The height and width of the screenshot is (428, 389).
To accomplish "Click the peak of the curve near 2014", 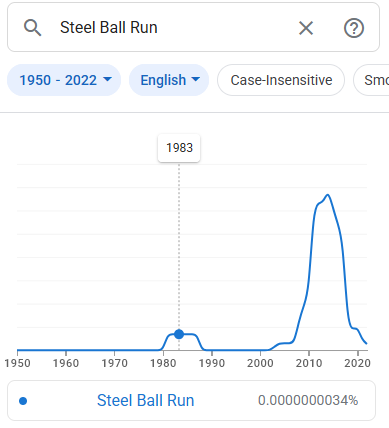I will tap(328, 195).
